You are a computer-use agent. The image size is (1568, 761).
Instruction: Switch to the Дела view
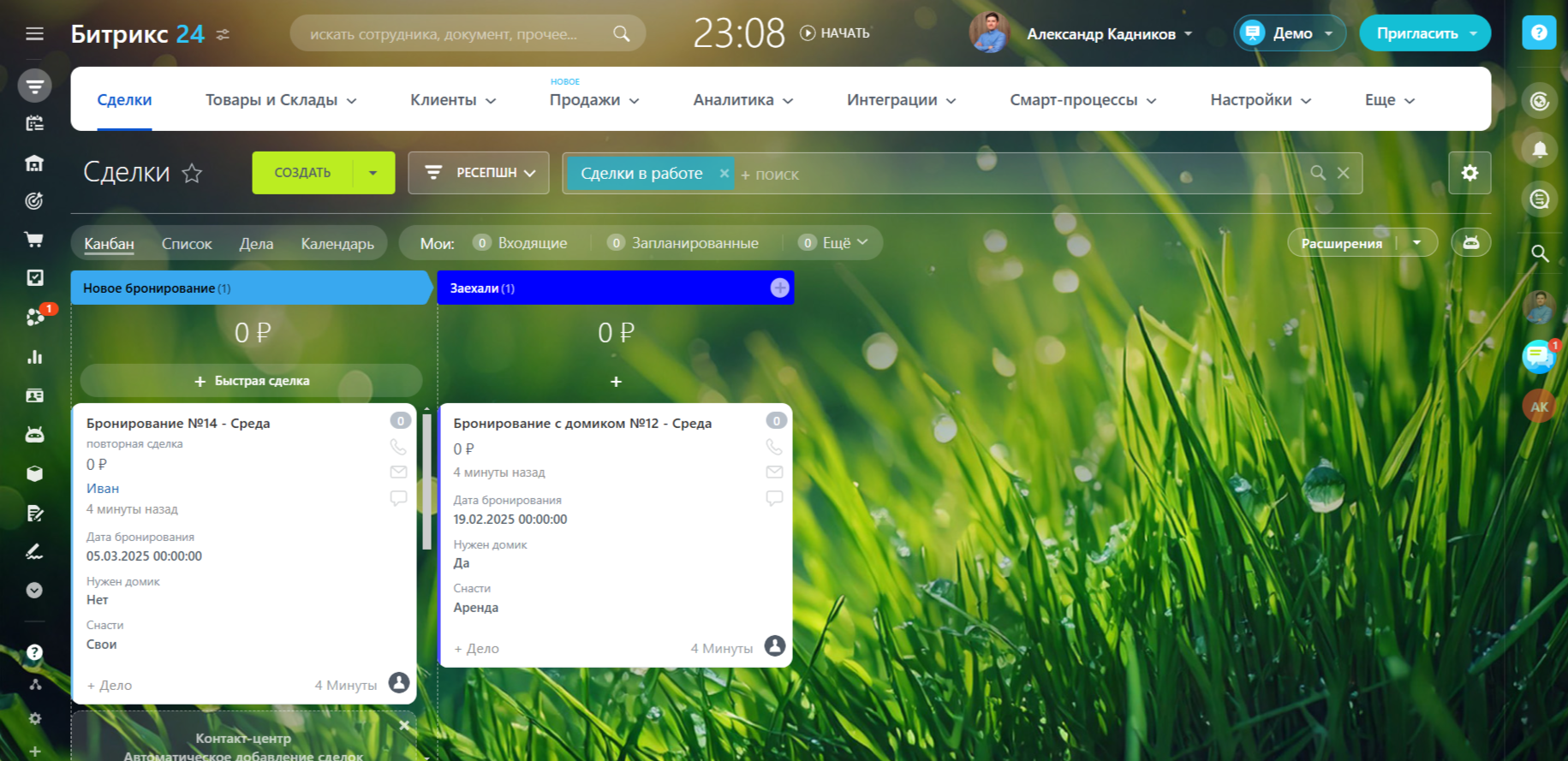point(256,244)
